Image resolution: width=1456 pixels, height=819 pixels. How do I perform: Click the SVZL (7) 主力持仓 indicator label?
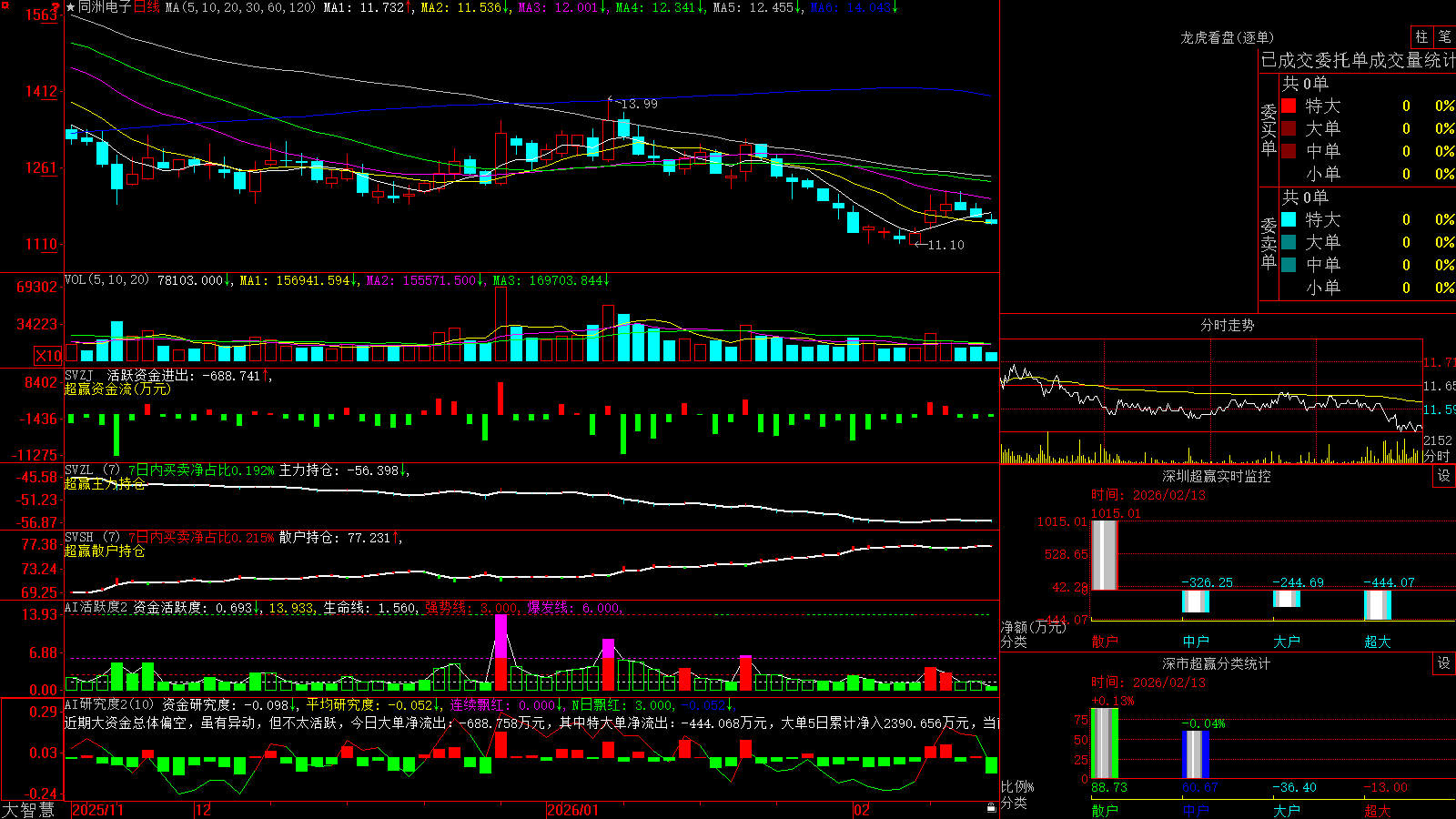click(x=92, y=470)
